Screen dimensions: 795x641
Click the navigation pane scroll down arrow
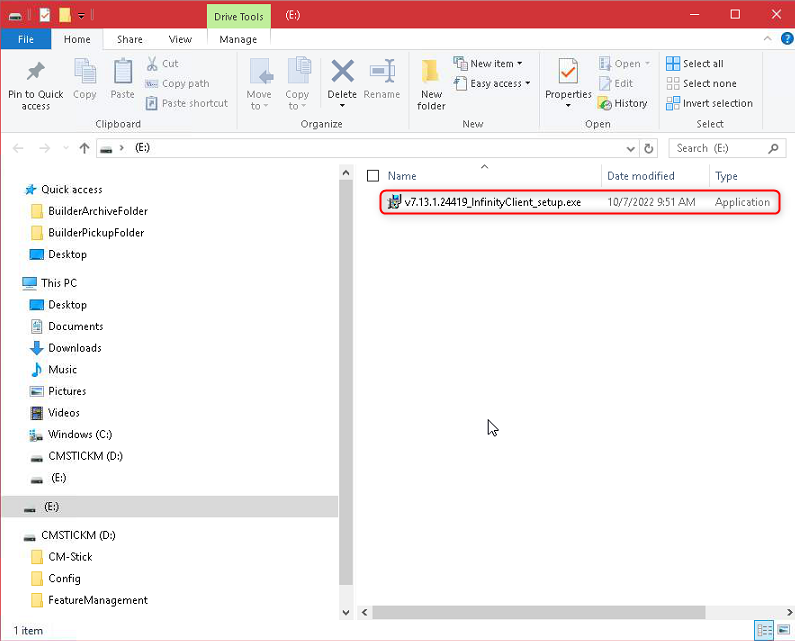[x=346, y=612]
